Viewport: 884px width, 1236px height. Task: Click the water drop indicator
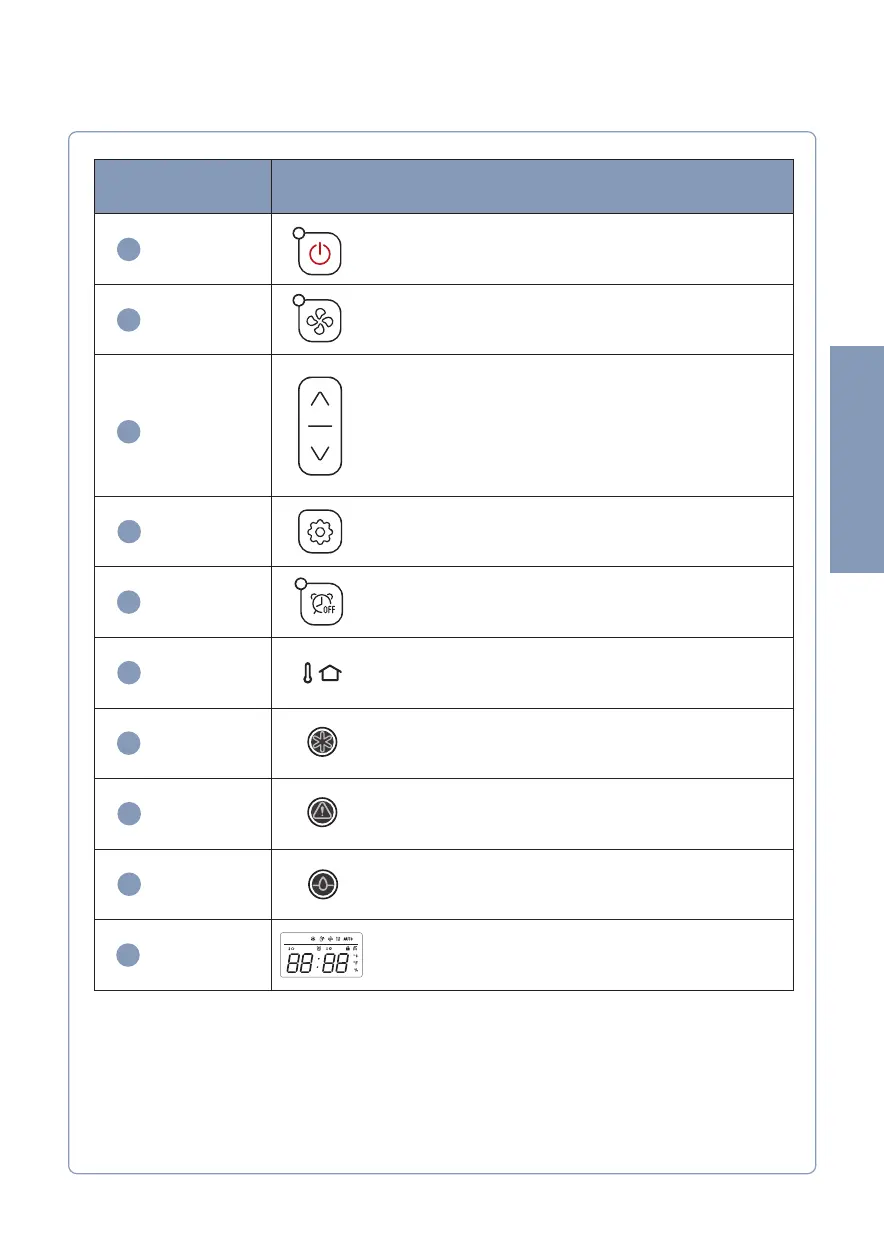click(x=321, y=884)
